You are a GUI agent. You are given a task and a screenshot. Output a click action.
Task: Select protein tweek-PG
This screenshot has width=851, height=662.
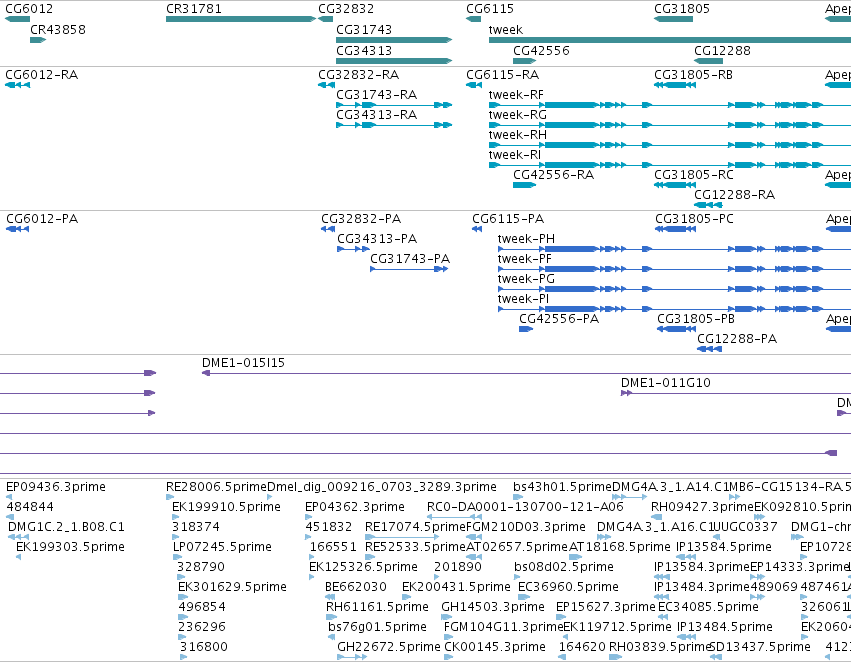point(526,279)
